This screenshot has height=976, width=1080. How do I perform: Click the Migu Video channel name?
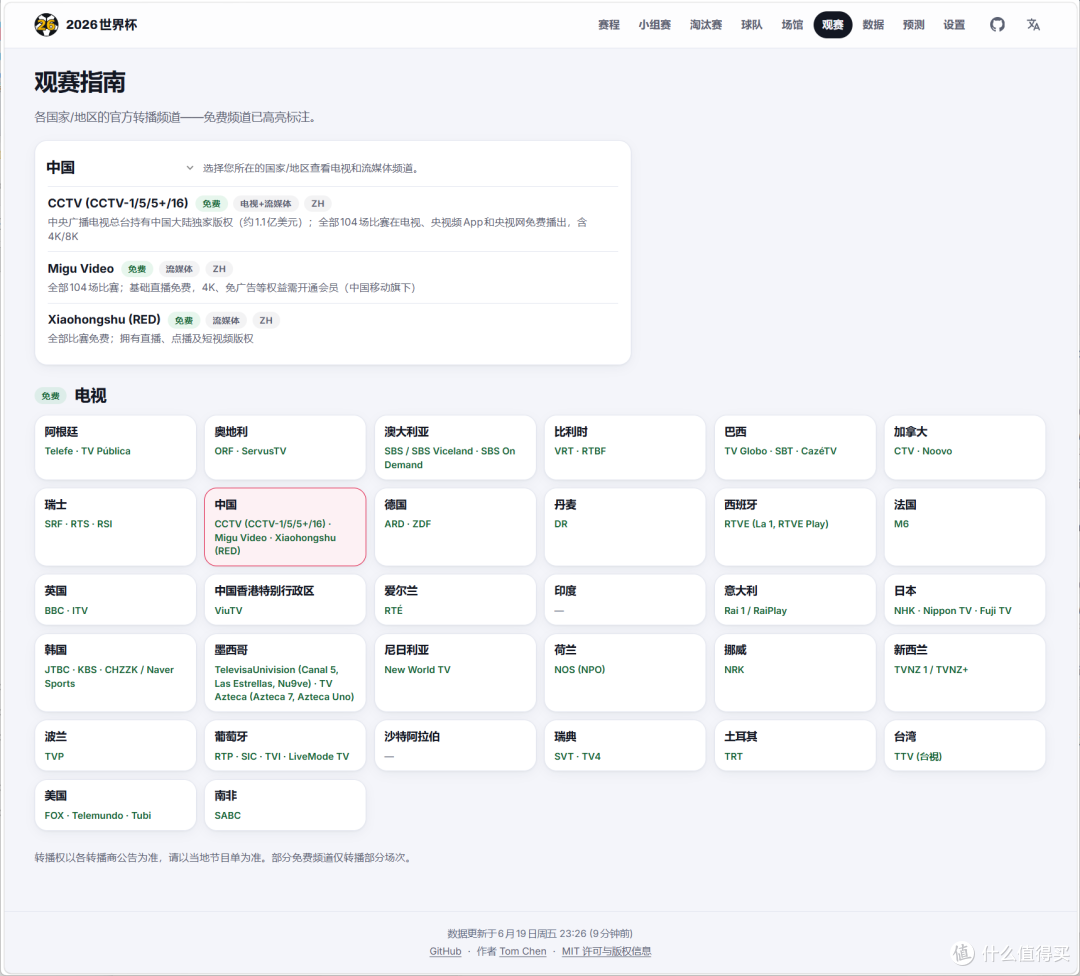[81, 269]
